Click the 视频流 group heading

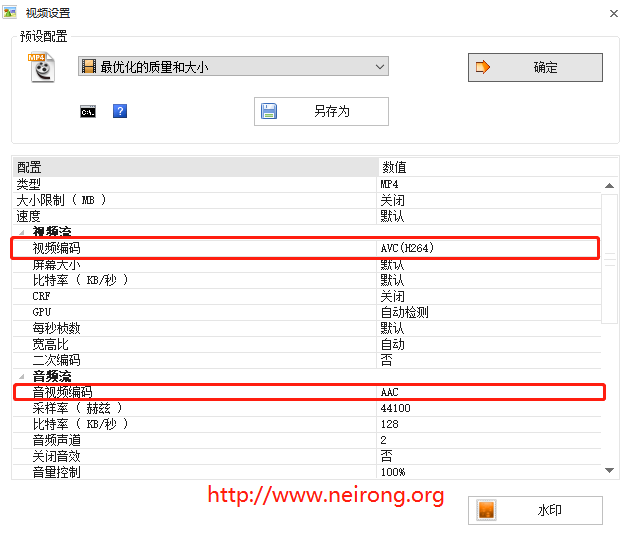pos(52,232)
